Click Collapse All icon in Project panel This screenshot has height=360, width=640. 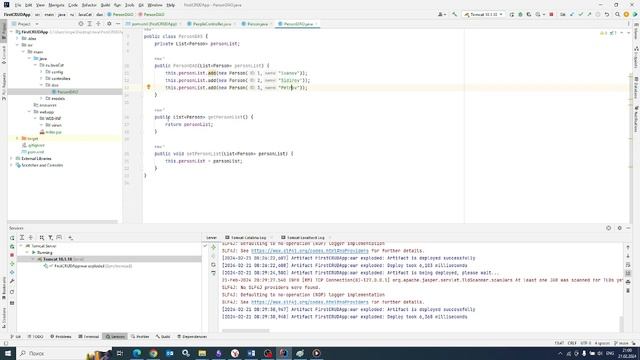click(x=98, y=24)
